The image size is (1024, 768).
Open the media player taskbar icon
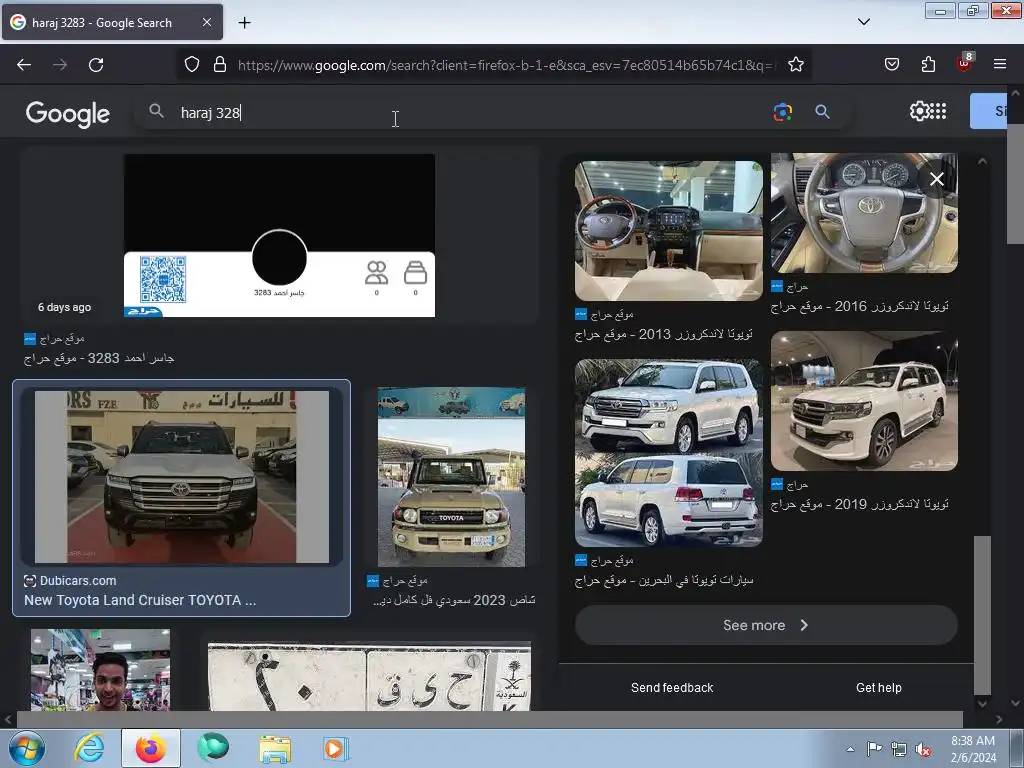pos(336,748)
